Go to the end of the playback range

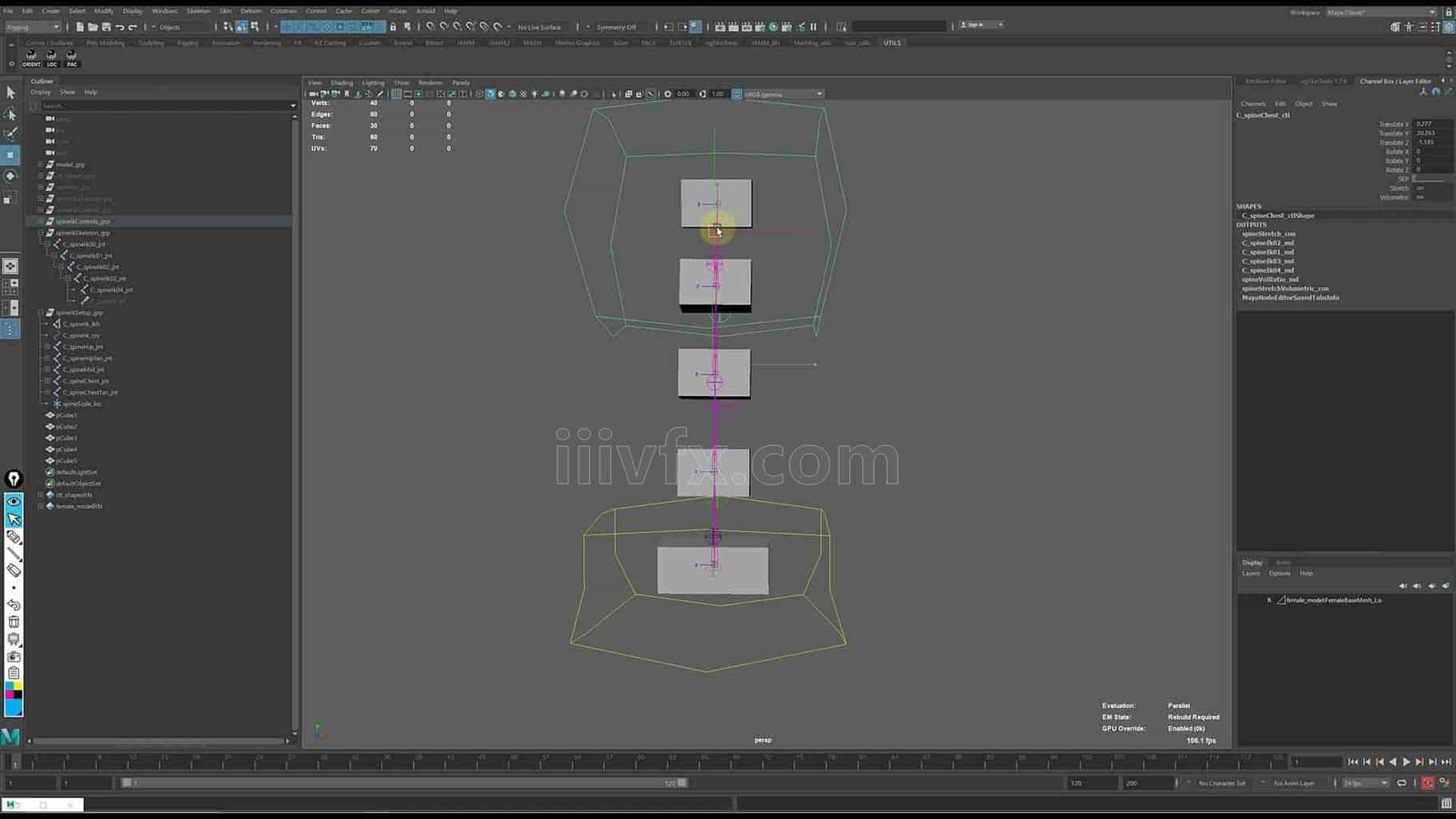click(1446, 762)
